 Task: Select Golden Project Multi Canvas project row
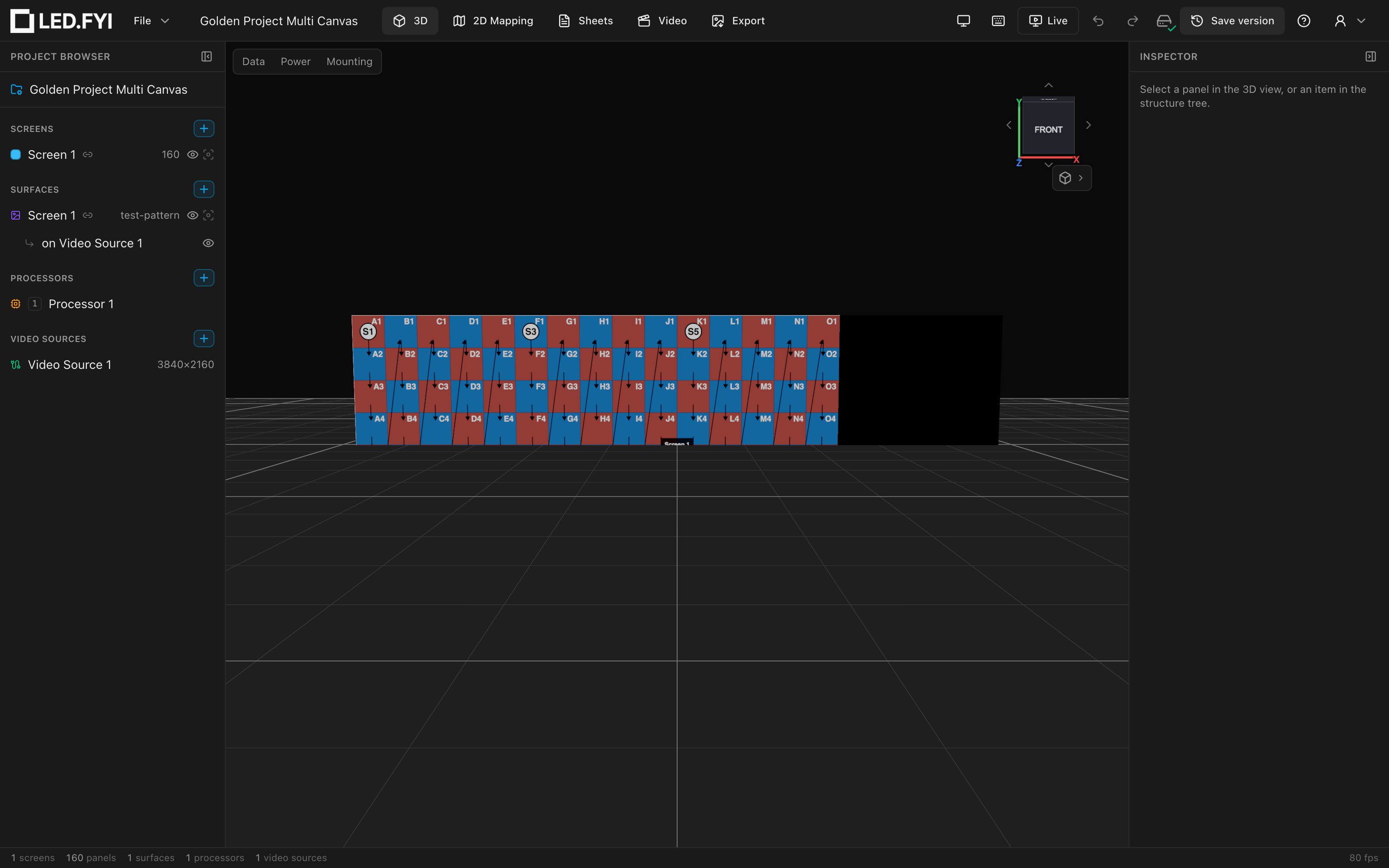pos(112,89)
